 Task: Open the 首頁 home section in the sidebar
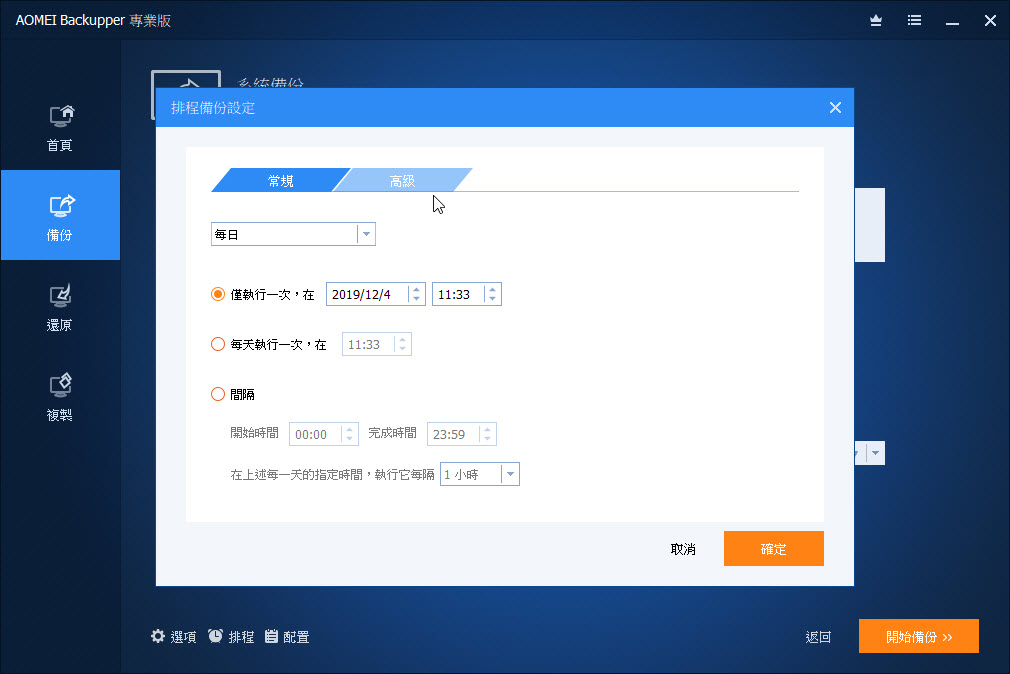[x=60, y=128]
